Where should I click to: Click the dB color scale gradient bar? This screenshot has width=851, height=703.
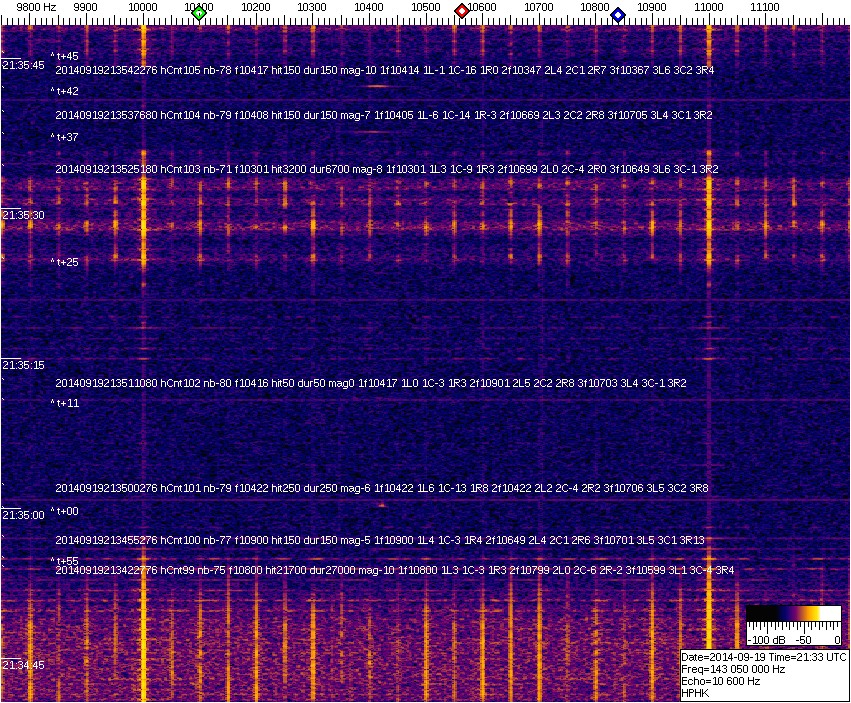click(x=792, y=614)
